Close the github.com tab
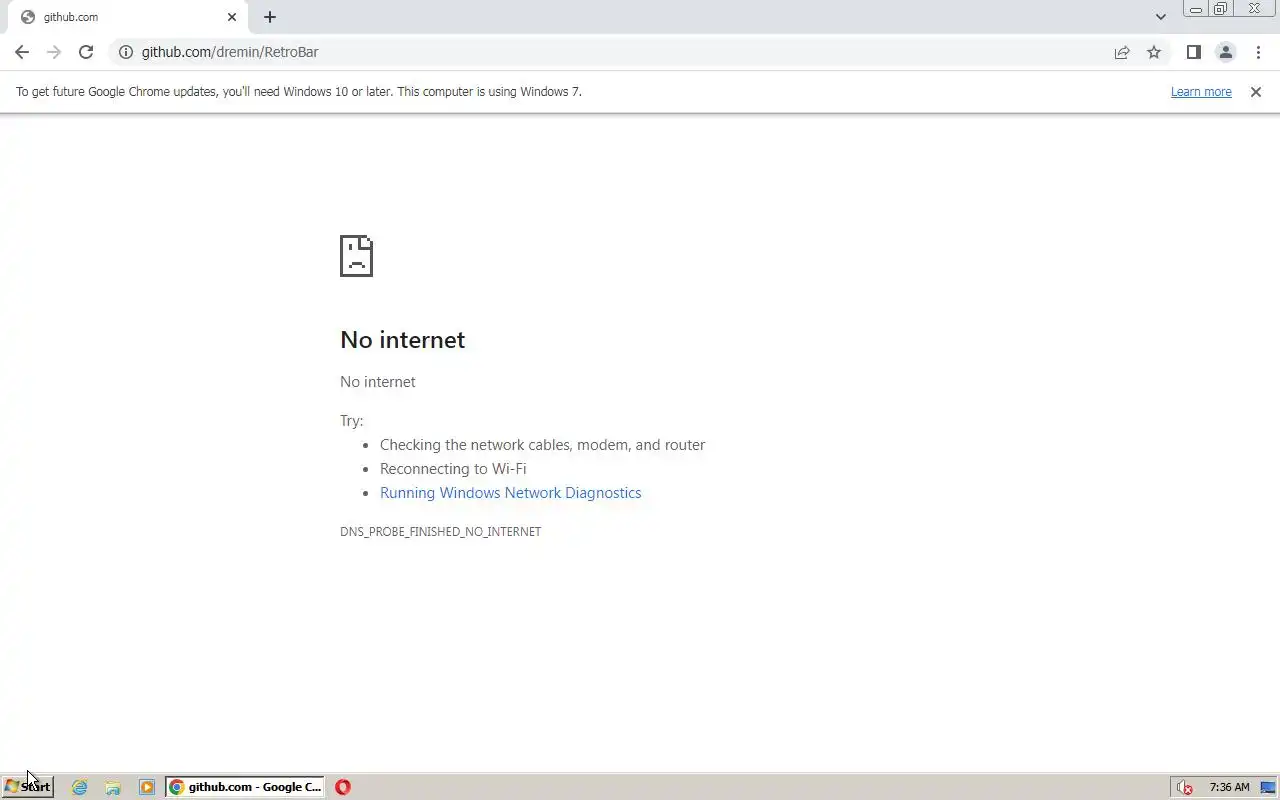This screenshot has width=1280, height=800. tap(232, 17)
